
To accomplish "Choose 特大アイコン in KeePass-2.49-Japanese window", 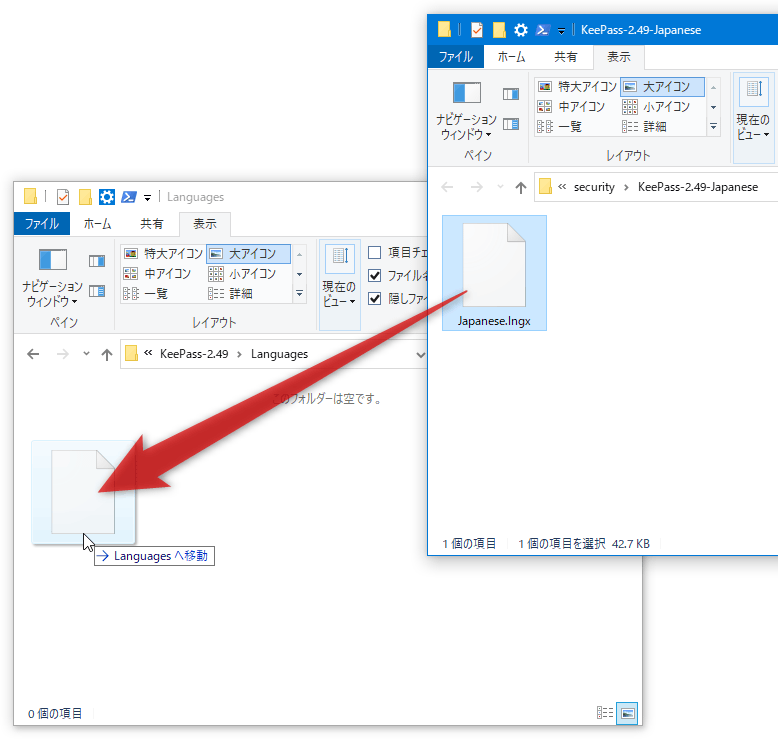I will tap(577, 87).
